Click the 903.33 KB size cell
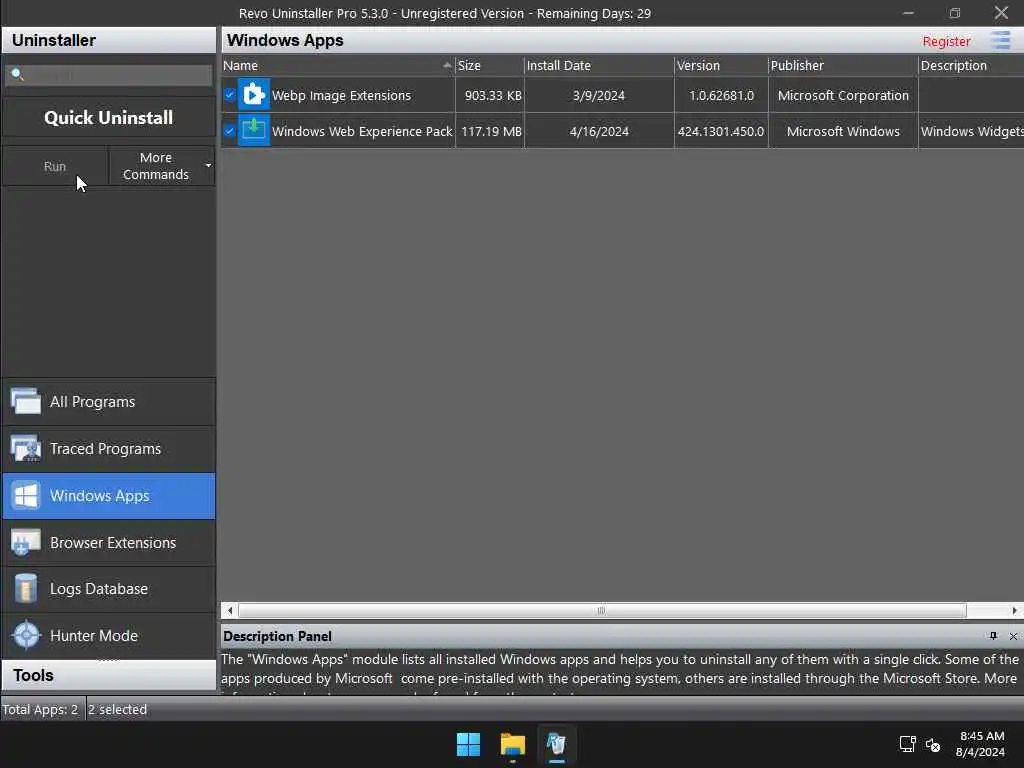1024x768 pixels. tap(492, 95)
